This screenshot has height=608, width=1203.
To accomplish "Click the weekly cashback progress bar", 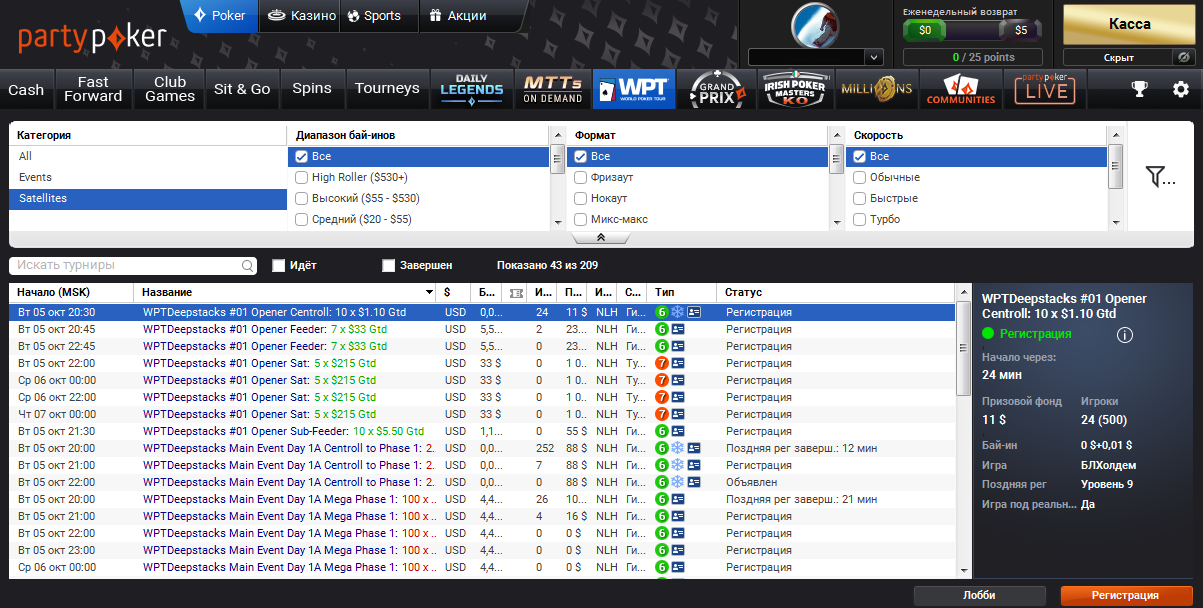I will tap(972, 30).
